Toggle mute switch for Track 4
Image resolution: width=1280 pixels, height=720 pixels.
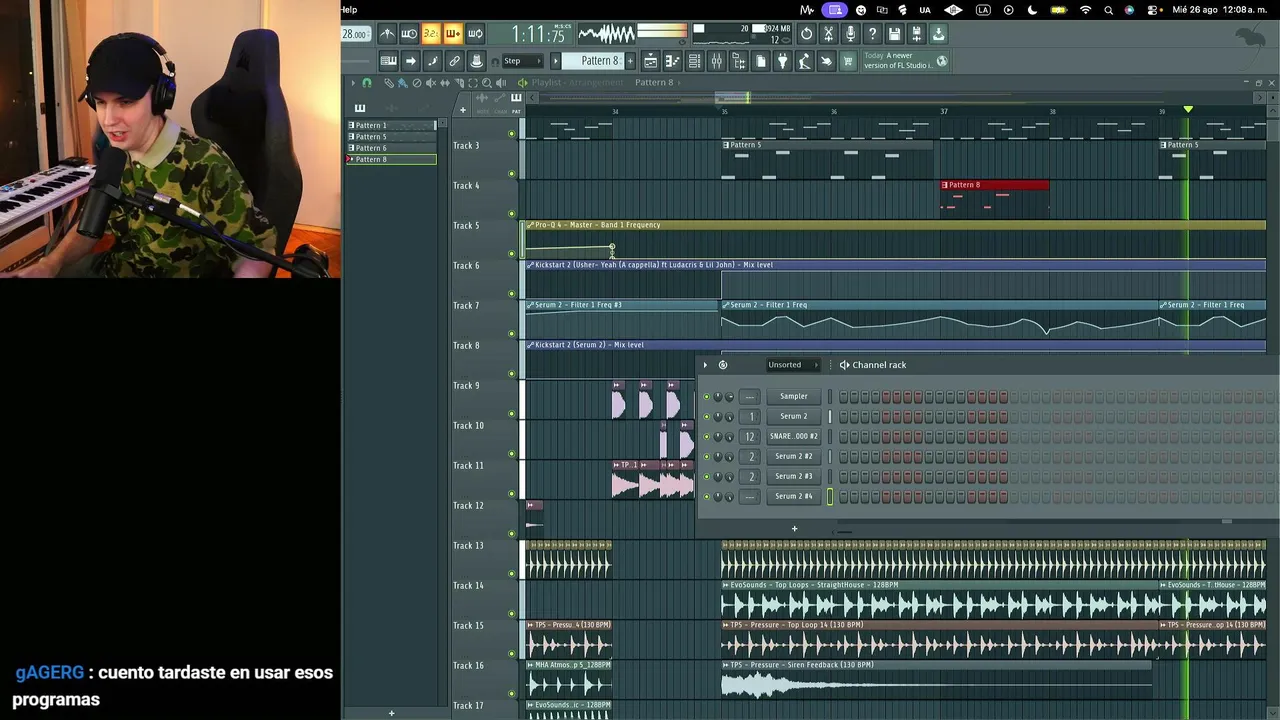pyautogui.click(x=512, y=214)
